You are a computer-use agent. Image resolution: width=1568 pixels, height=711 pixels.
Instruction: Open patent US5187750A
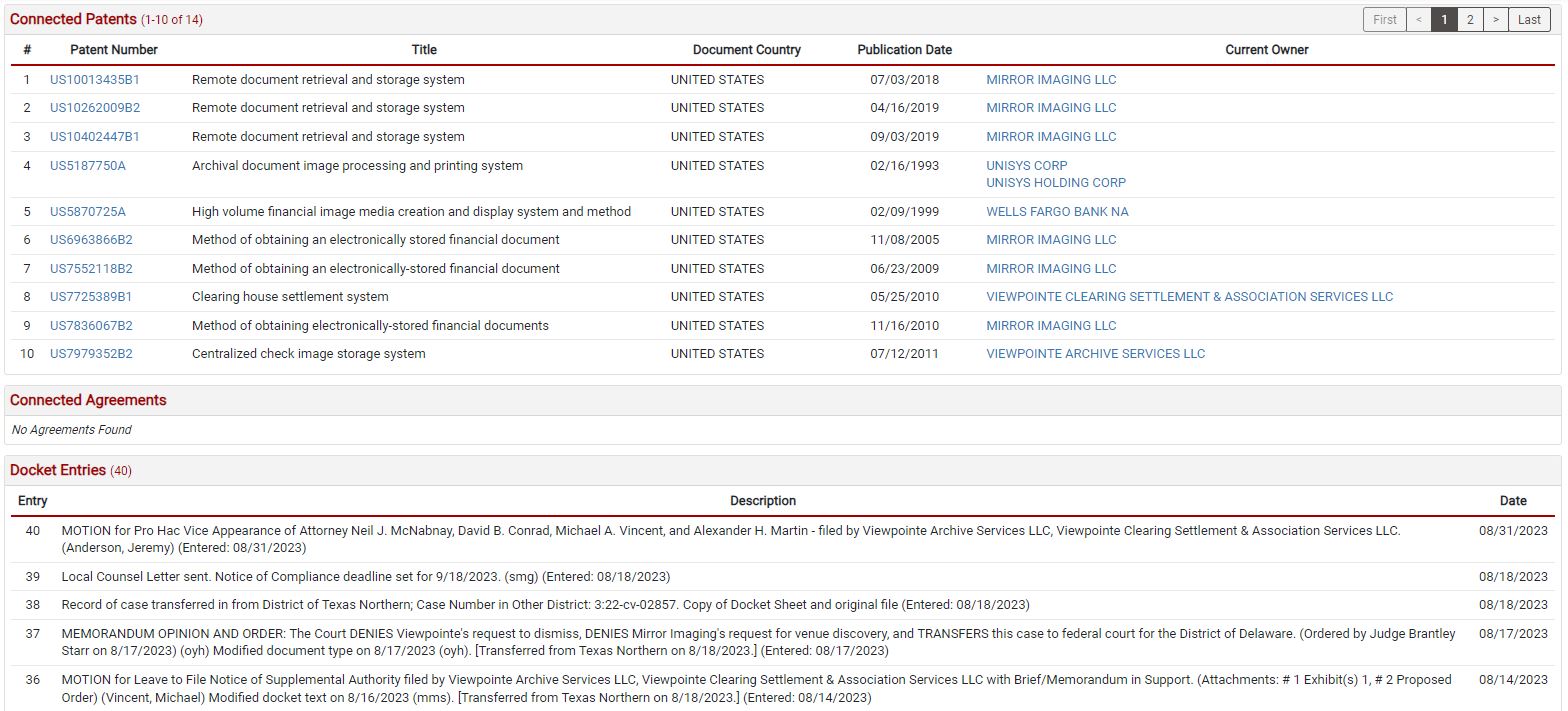click(88, 166)
